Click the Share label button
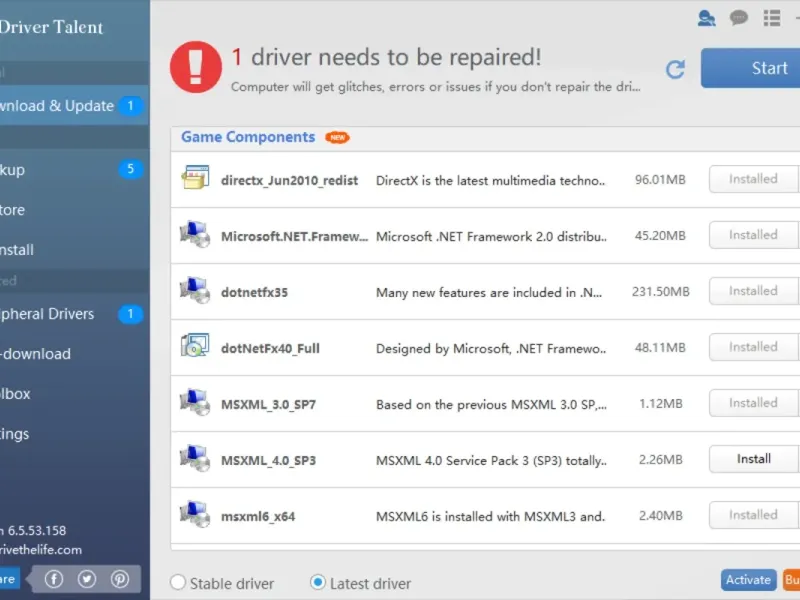 pyautogui.click(x=10, y=579)
